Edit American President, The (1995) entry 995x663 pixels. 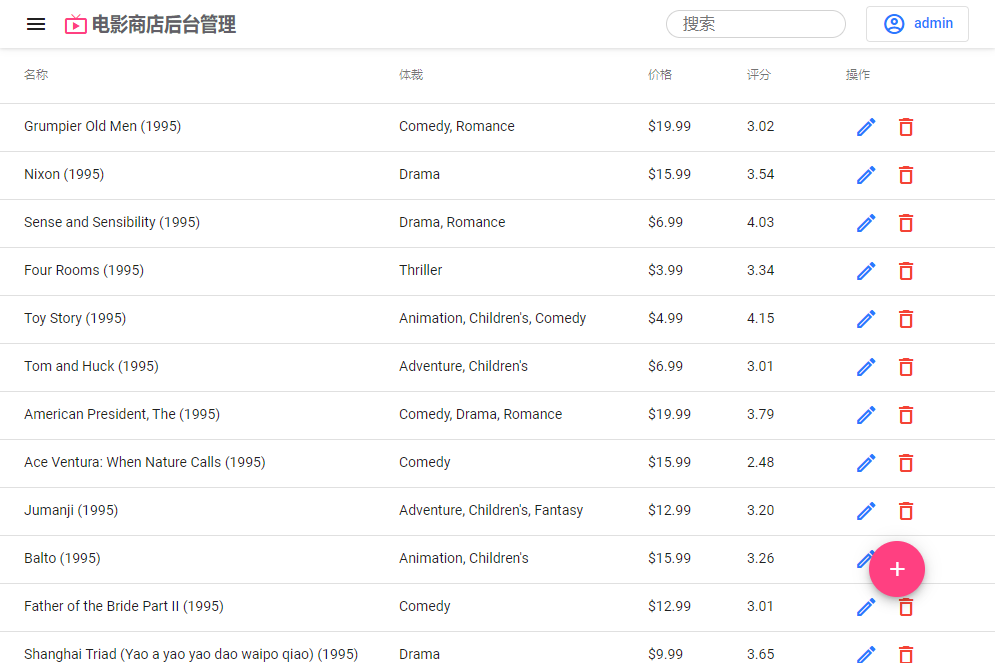pyautogui.click(x=866, y=415)
